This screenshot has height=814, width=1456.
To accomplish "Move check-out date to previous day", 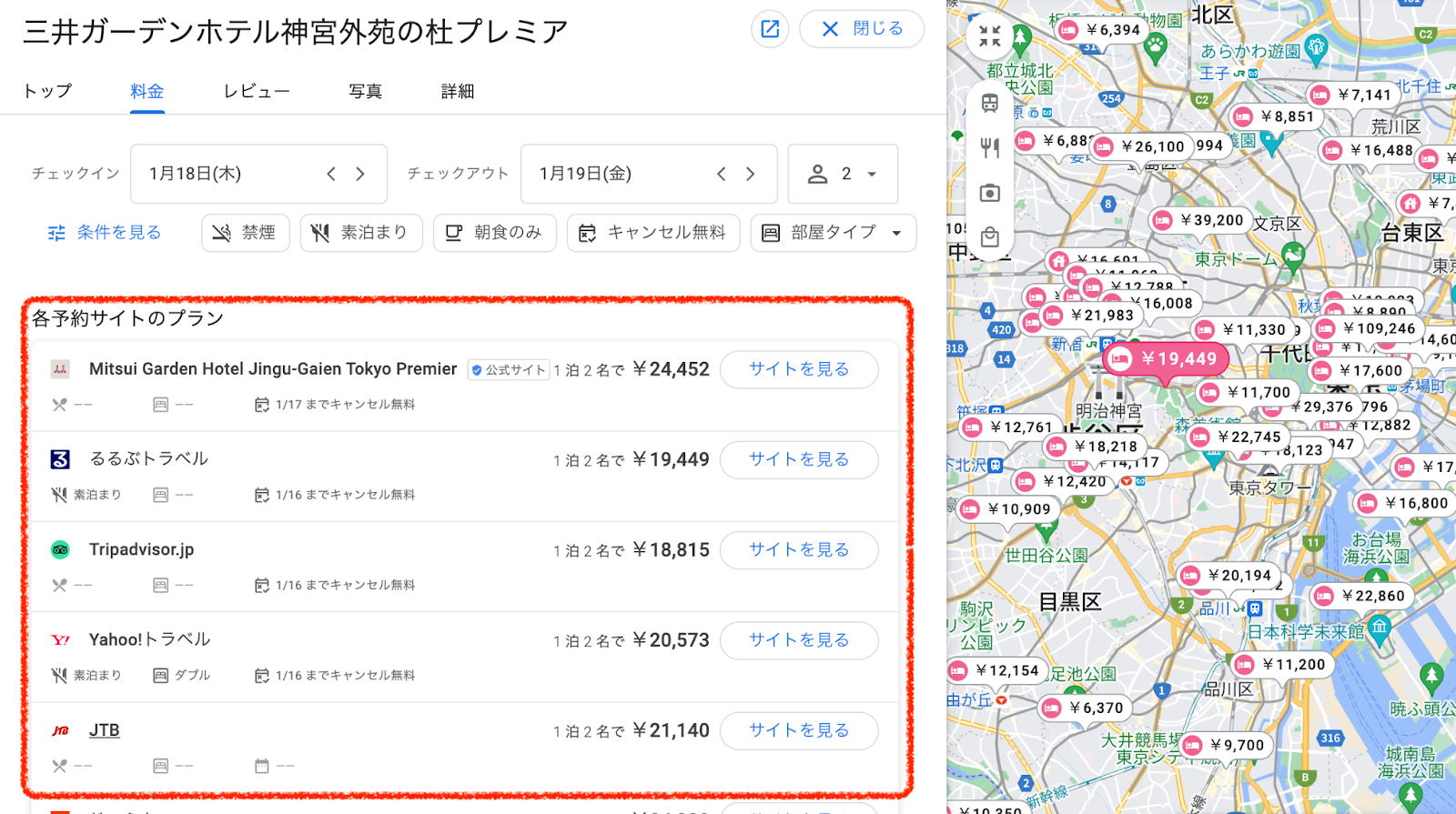I will [721, 174].
